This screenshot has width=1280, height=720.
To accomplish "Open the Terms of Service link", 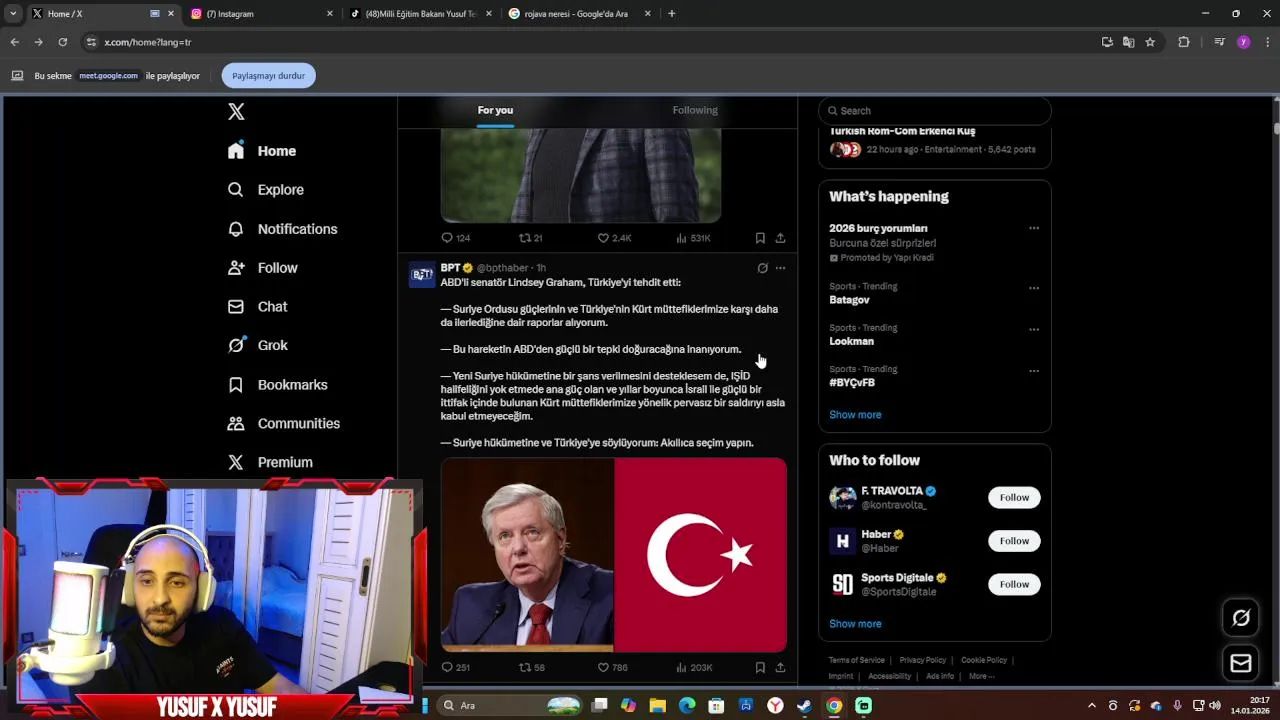I will (856, 660).
